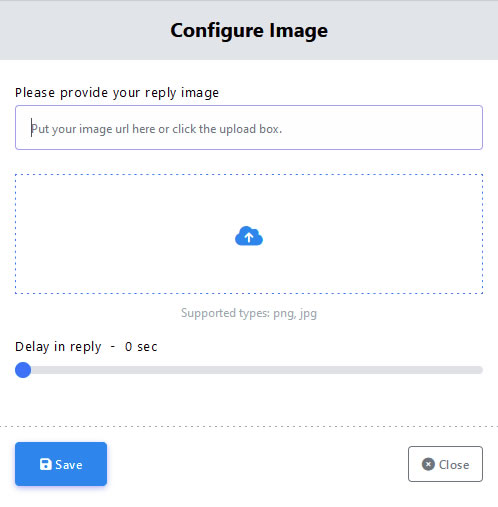Screen dimensions: 498x507
Task: Click the 'Delay in reply' label
Action: [58, 347]
